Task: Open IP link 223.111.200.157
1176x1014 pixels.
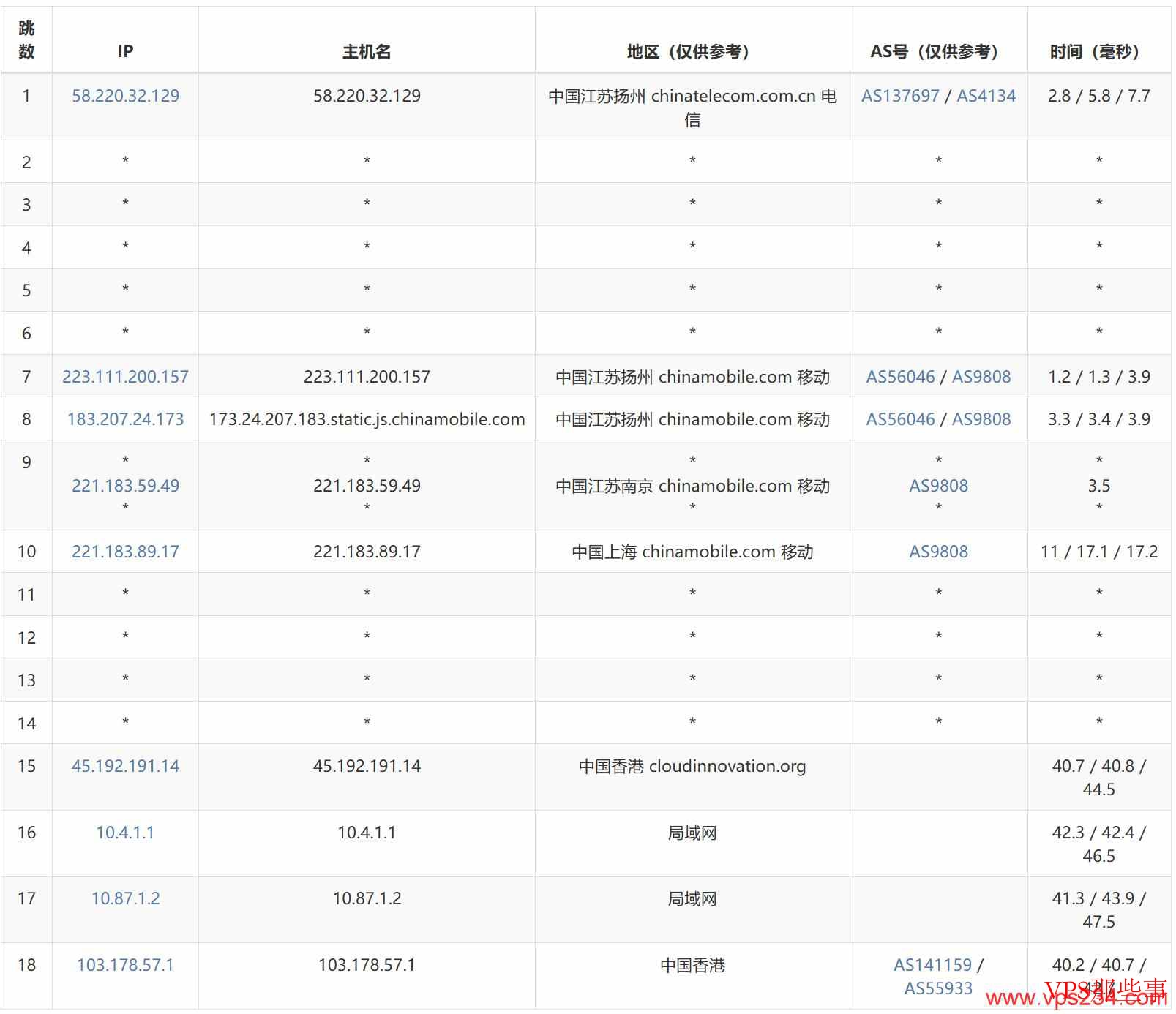Action: click(x=125, y=377)
